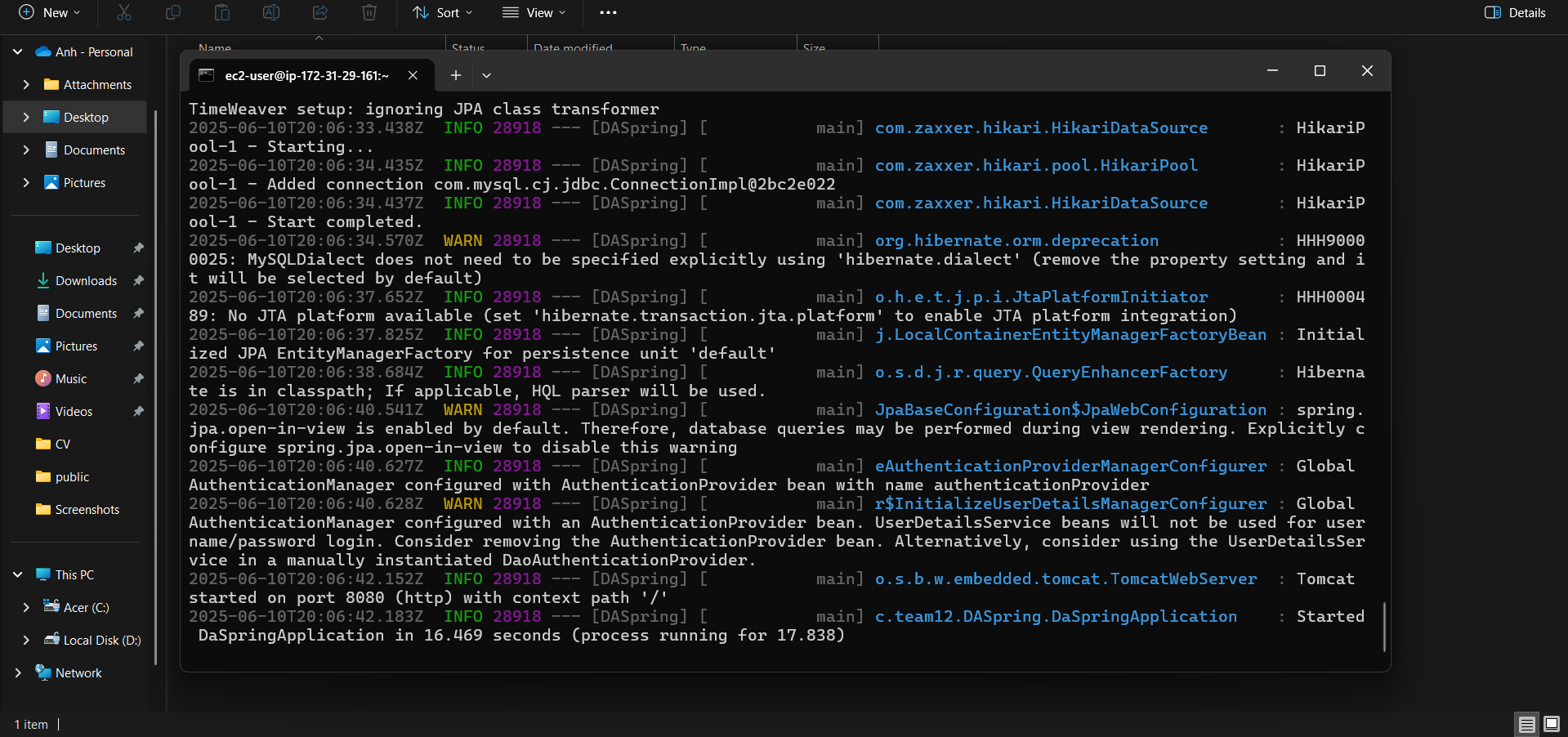Click o.s.b.w.embedded.tomcat.TomcatWebServer log text
The image size is (1568, 737).
1065,578
